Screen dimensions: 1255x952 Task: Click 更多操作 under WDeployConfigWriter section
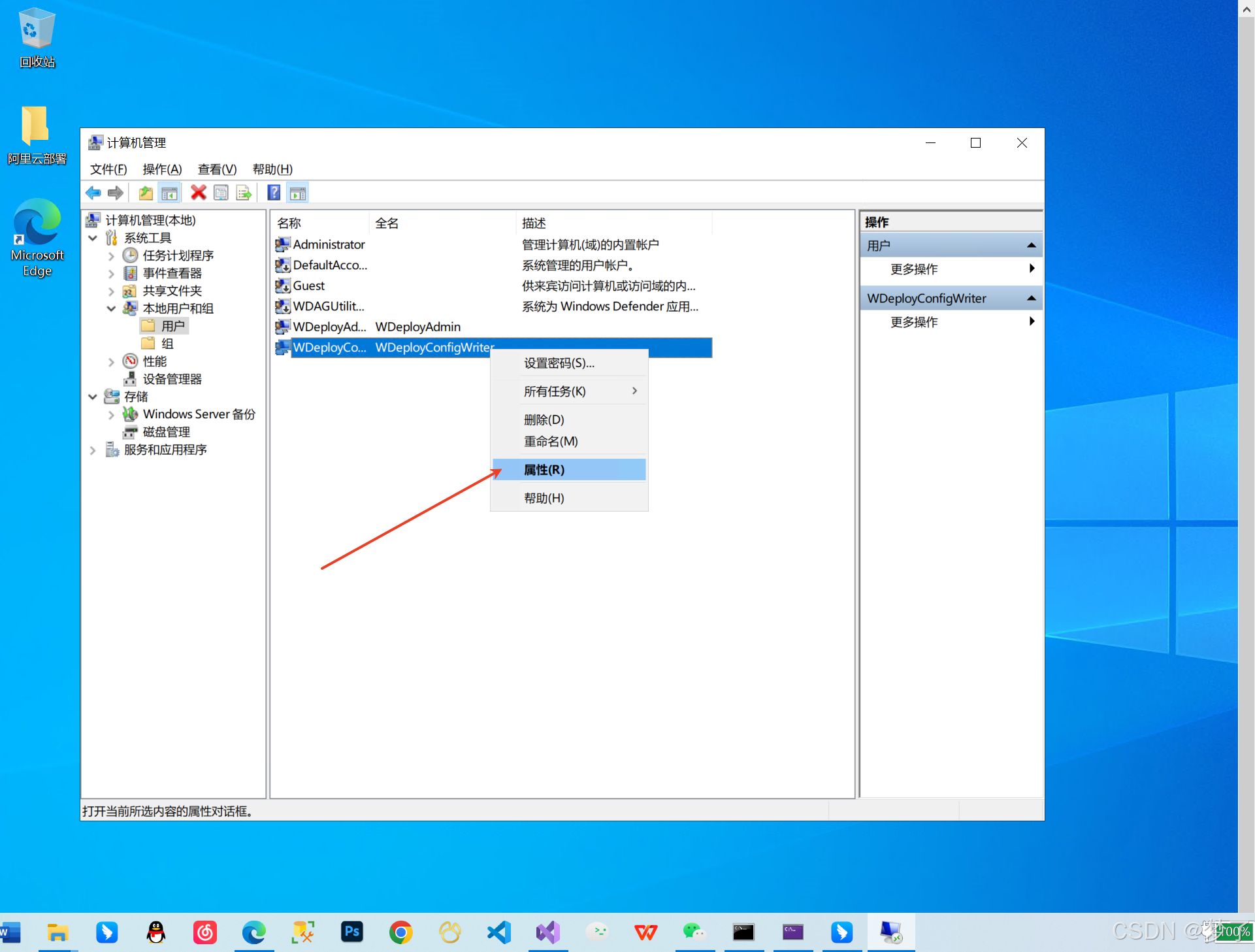(914, 322)
